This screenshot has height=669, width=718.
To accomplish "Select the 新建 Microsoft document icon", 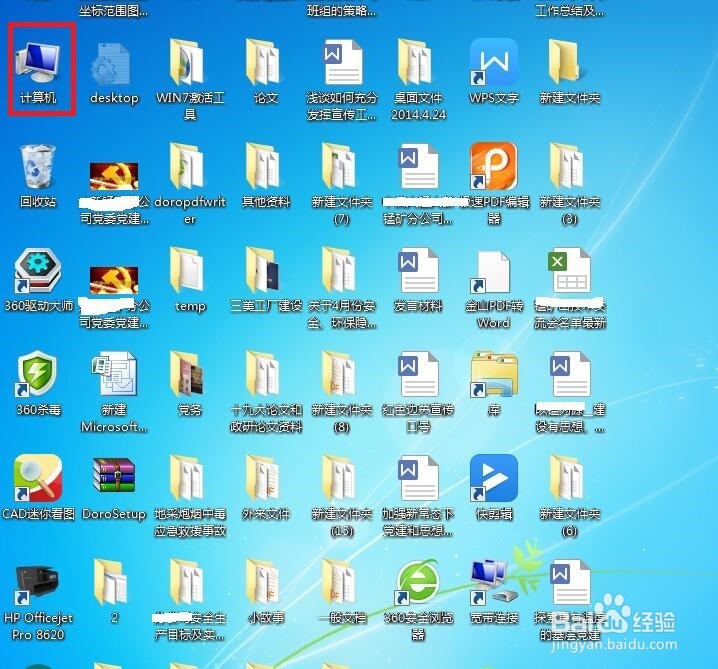I will [114, 374].
